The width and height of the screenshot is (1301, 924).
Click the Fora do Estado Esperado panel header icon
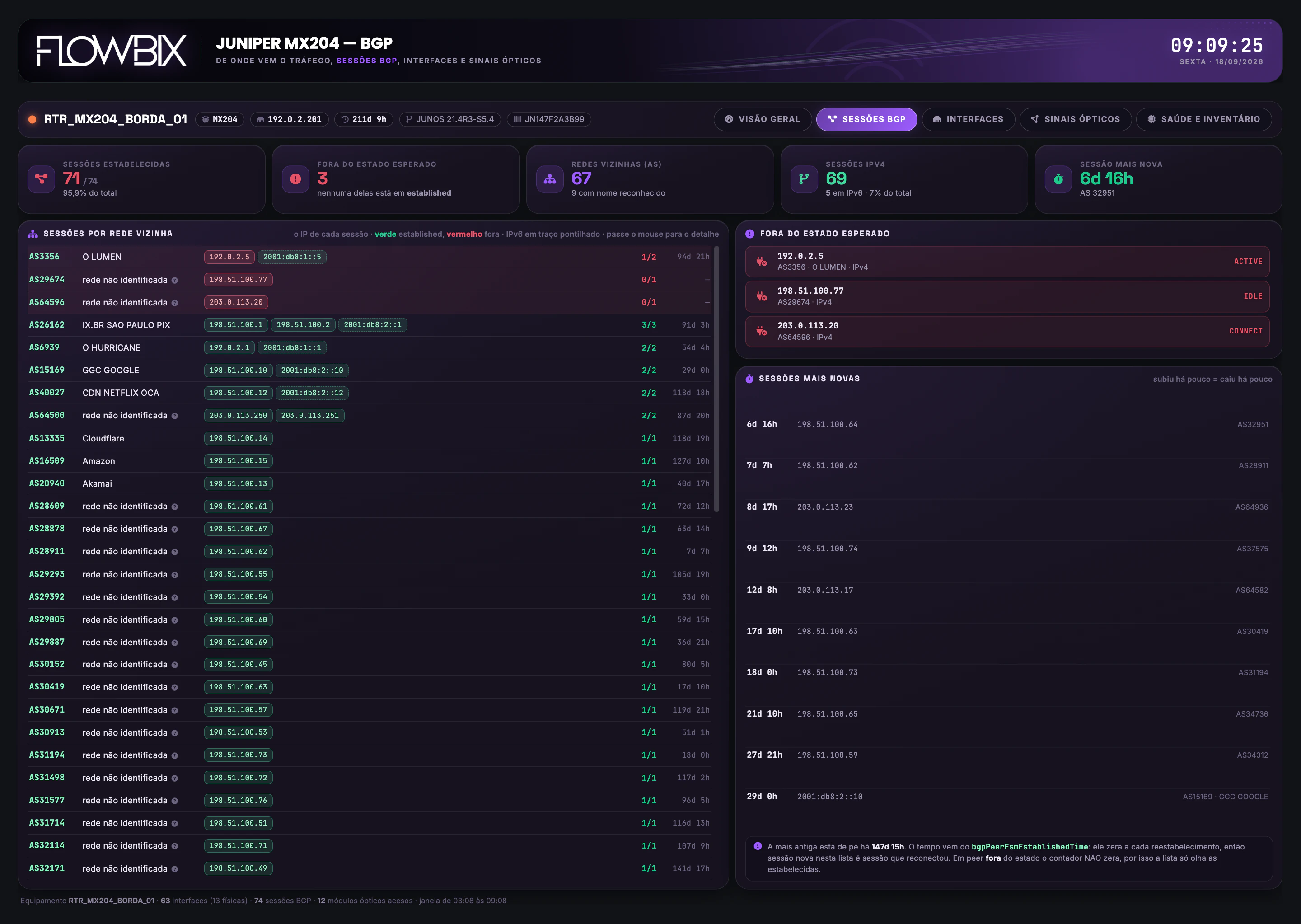coord(750,234)
